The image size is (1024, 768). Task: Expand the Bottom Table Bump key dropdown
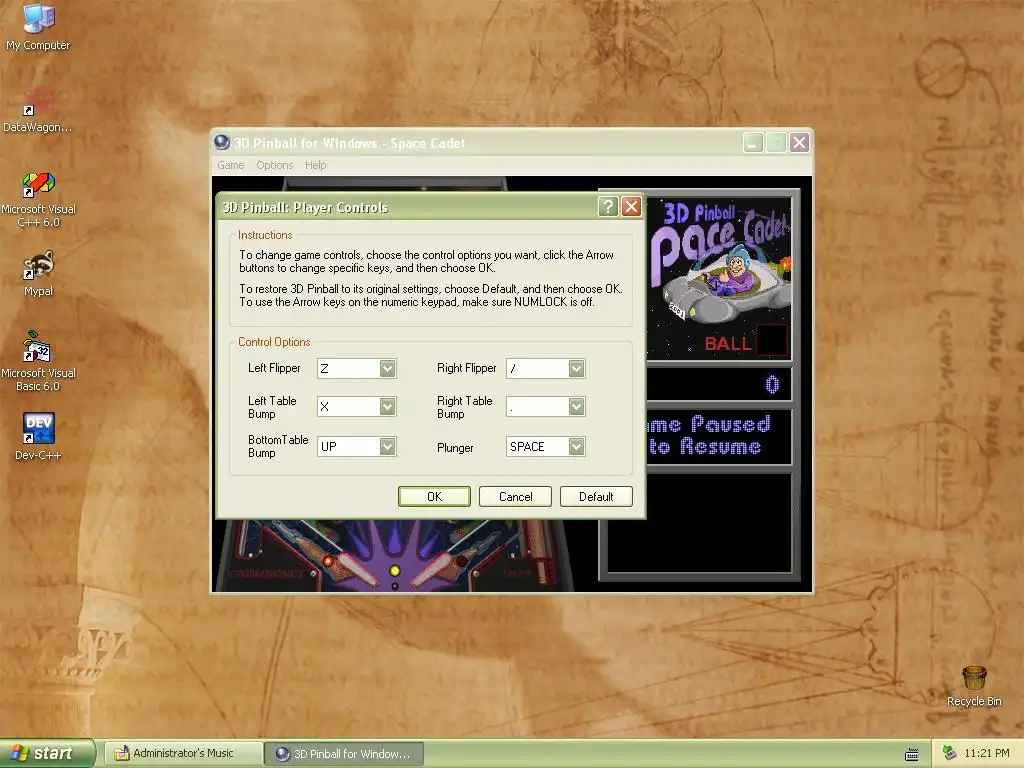[x=387, y=447]
